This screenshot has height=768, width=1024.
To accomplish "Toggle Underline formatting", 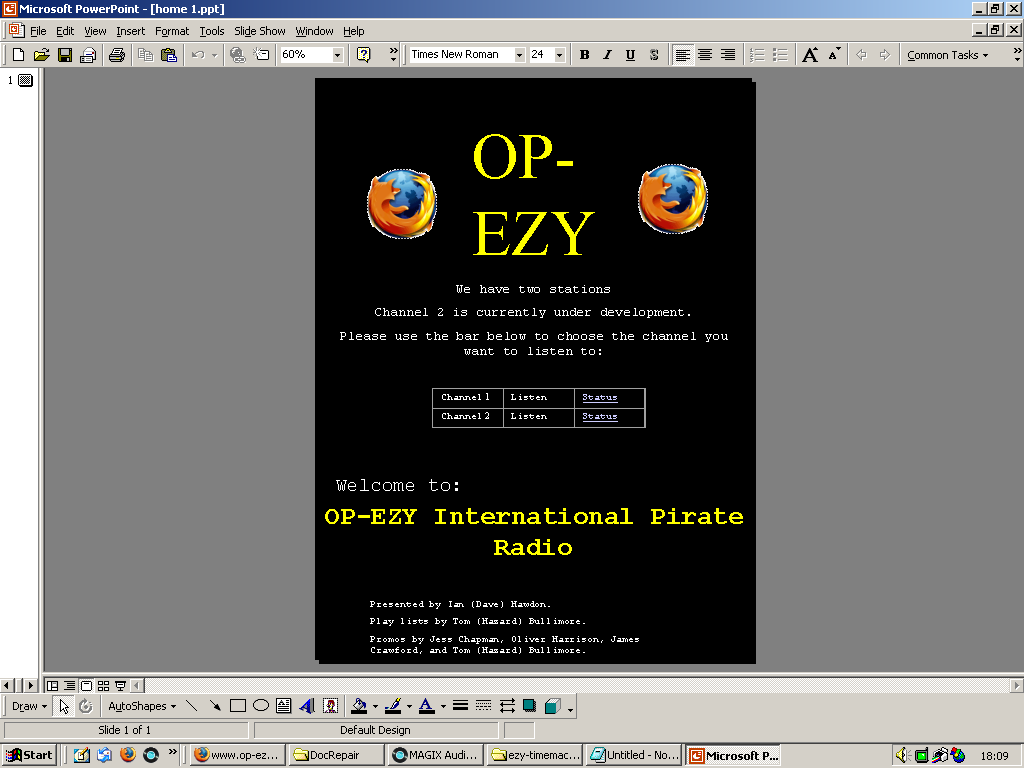I will point(630,55).
